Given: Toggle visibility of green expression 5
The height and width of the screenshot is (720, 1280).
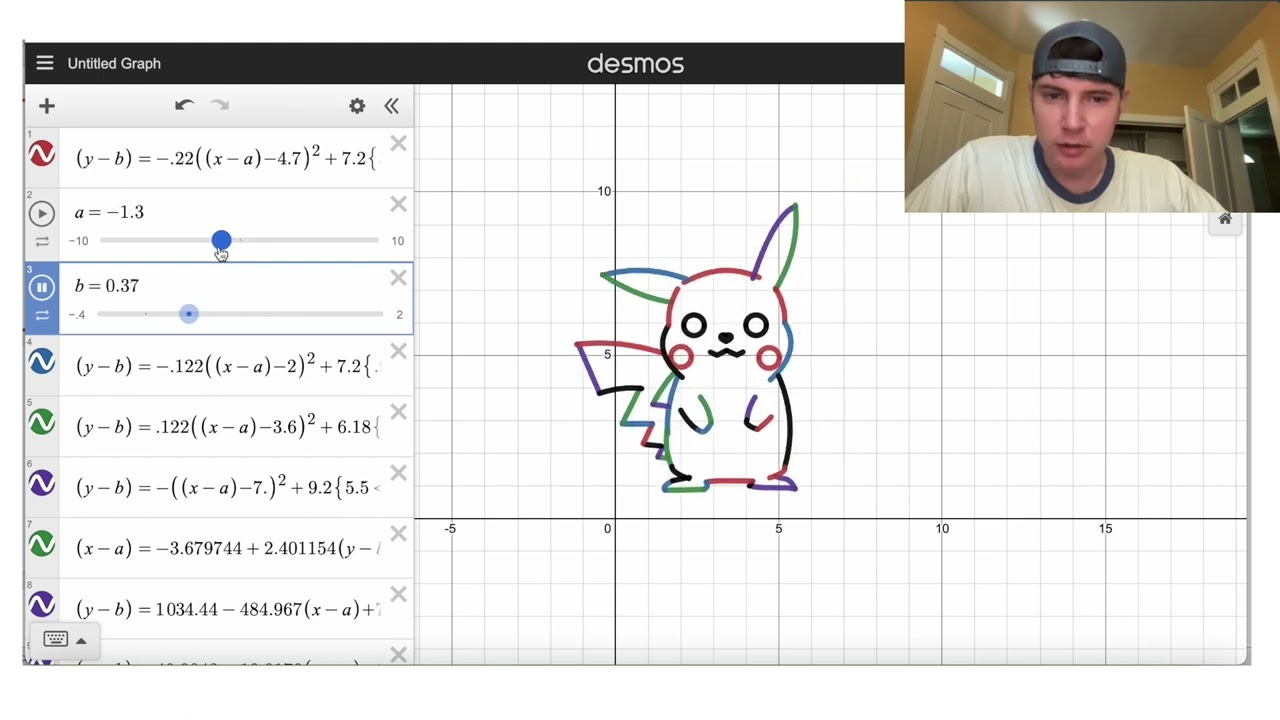Looking at the screenshot, I should pyautogui.click(x=42, y=423).
